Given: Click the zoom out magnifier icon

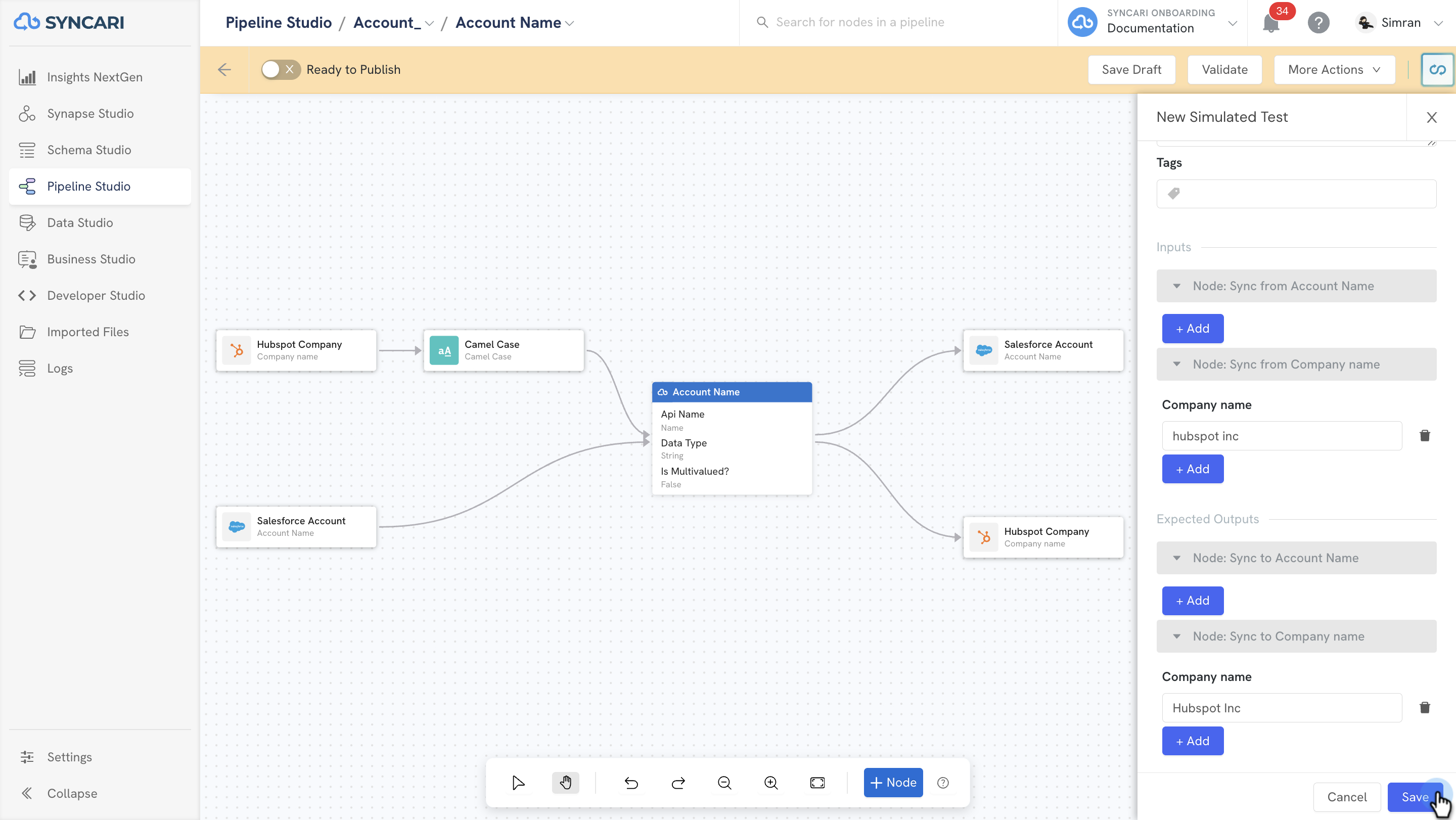Looking at the screenshot, I should pos(724,783).
